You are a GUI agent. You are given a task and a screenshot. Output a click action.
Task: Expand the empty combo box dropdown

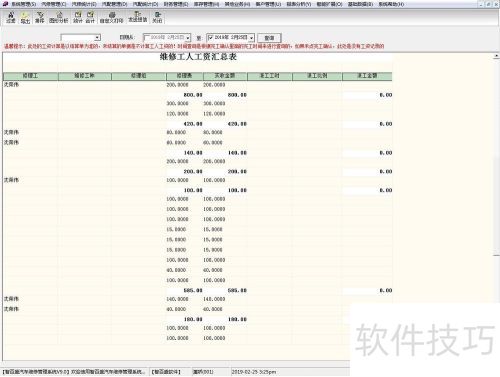pos(97,38)
